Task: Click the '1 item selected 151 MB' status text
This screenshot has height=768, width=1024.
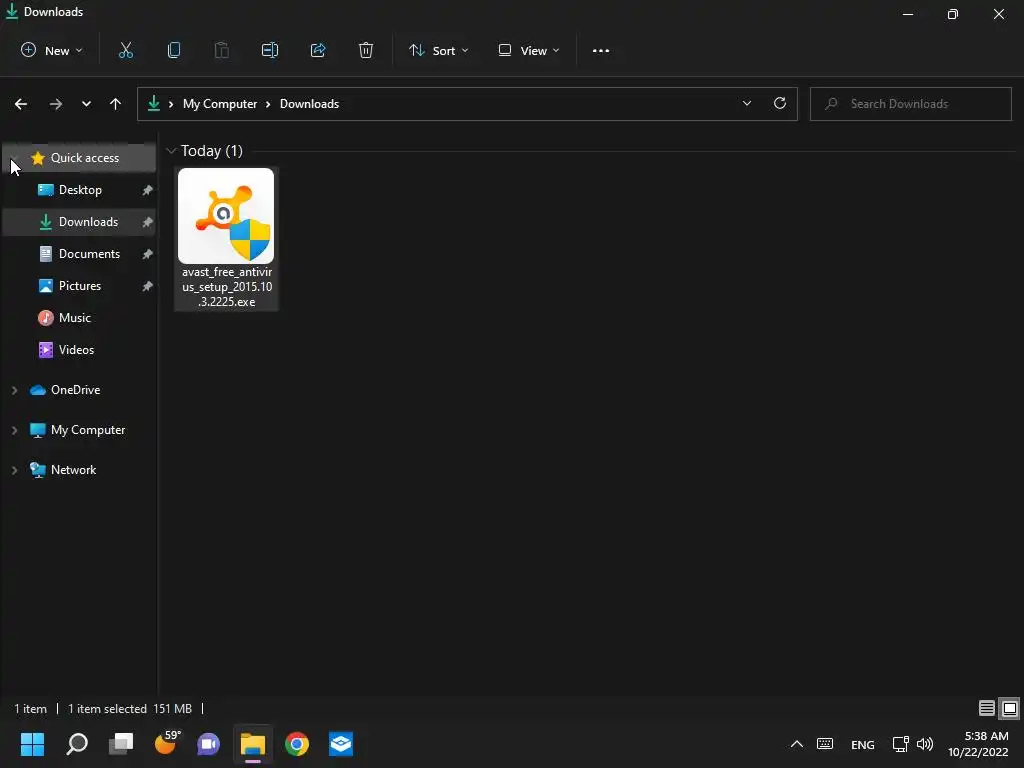Action: coord(130,709)
